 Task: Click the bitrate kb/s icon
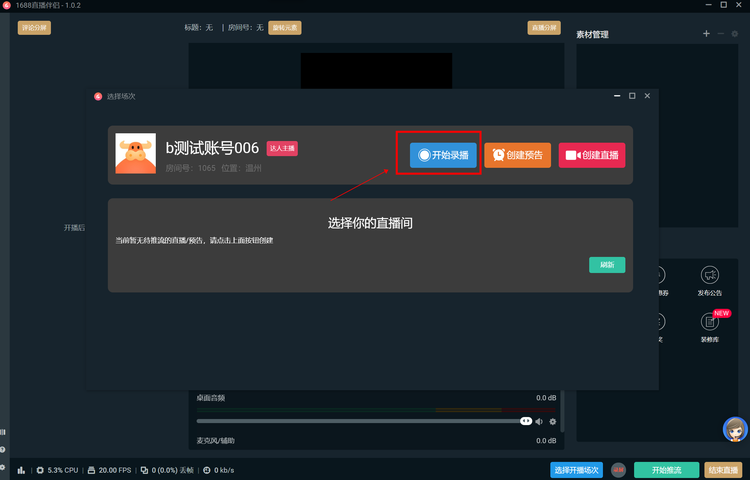point(207,470)
